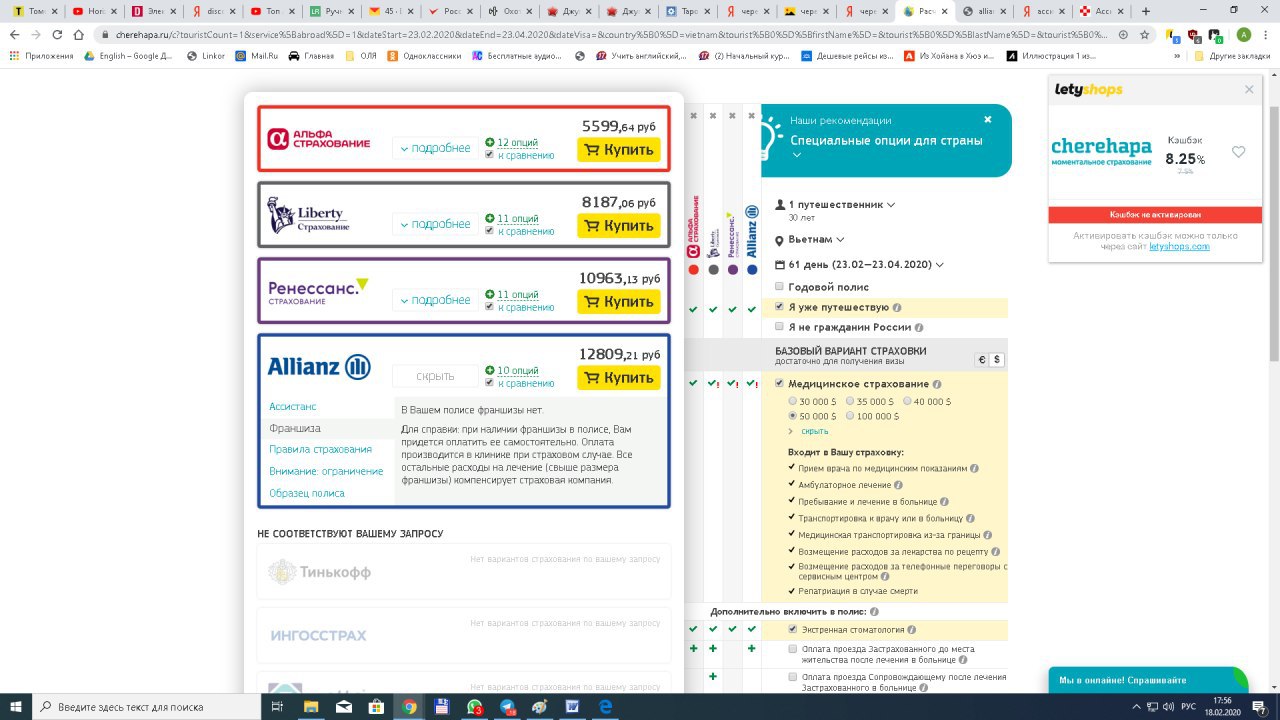Open Liberty '11 опций' link
This screenshot has height=720, width=1280.
click(x=518, y=219)
